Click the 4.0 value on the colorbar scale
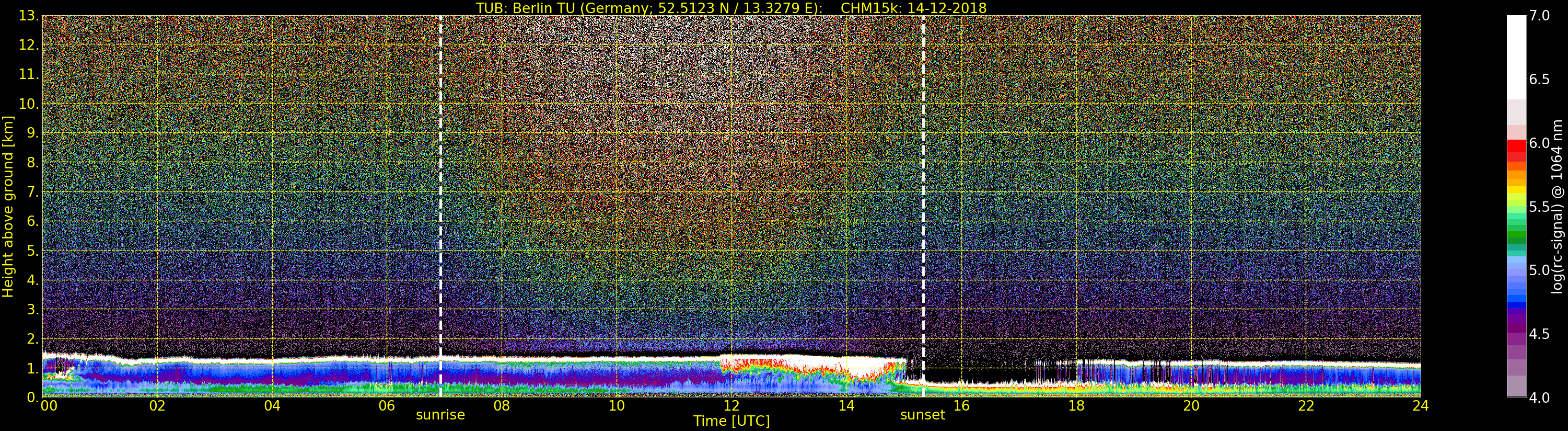1568x431 pixels. [x=1539, y=398]
